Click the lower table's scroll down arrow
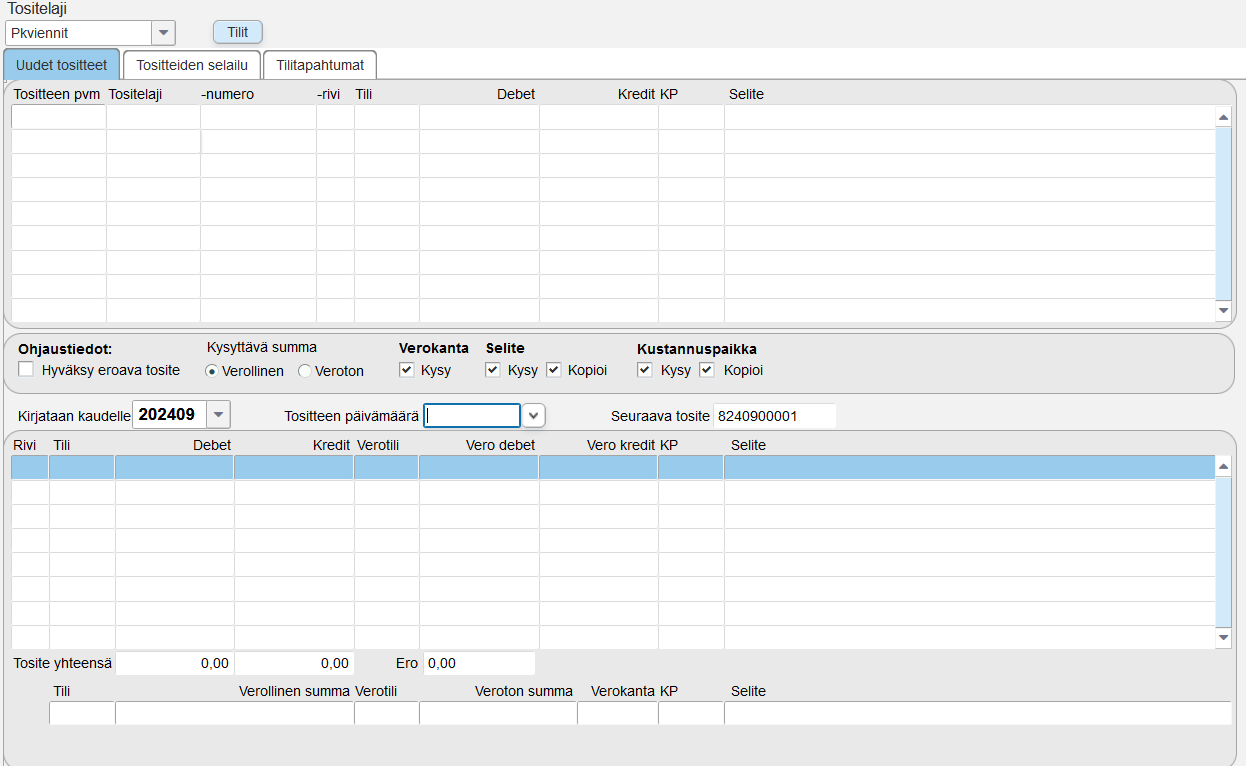The width and height of the screenshot is (1246, 766). [1223, 637]
